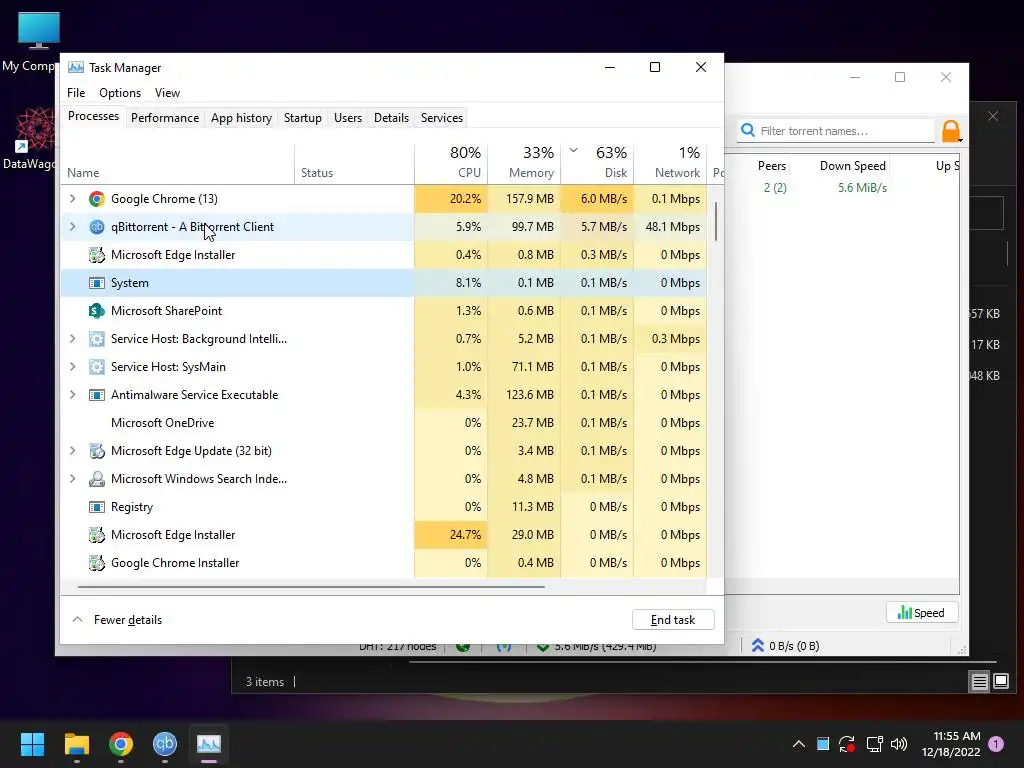This screenshot has width=1024, height=768.
Task: Open the Windows Start menu
Action: tap(32, 744)
